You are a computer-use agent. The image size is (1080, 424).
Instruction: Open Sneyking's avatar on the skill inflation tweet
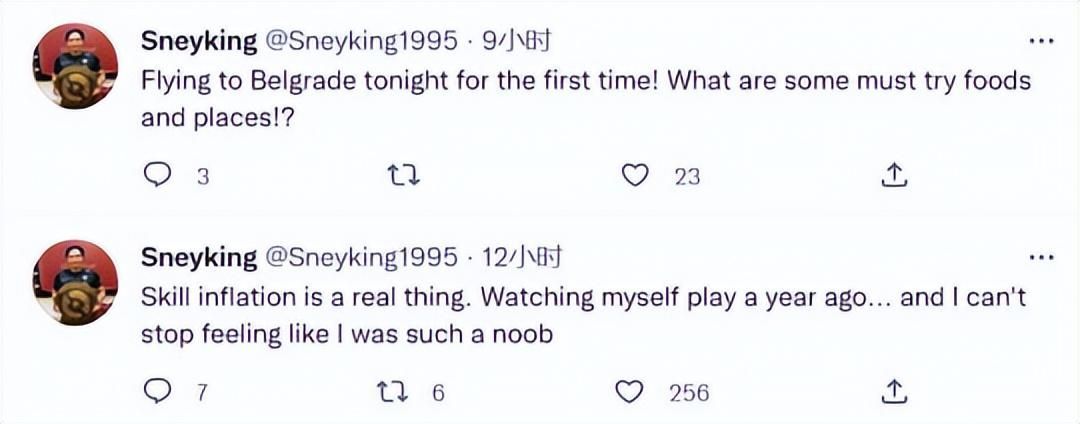point(76,280)
